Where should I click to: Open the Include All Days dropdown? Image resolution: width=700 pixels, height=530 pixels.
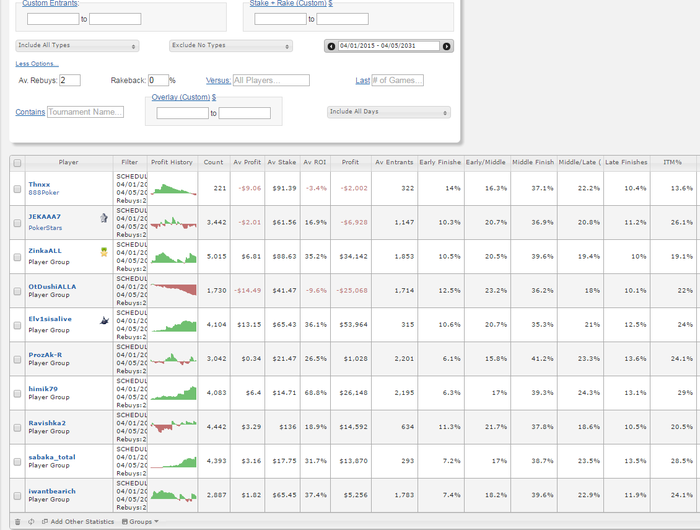tap(388, 112)
